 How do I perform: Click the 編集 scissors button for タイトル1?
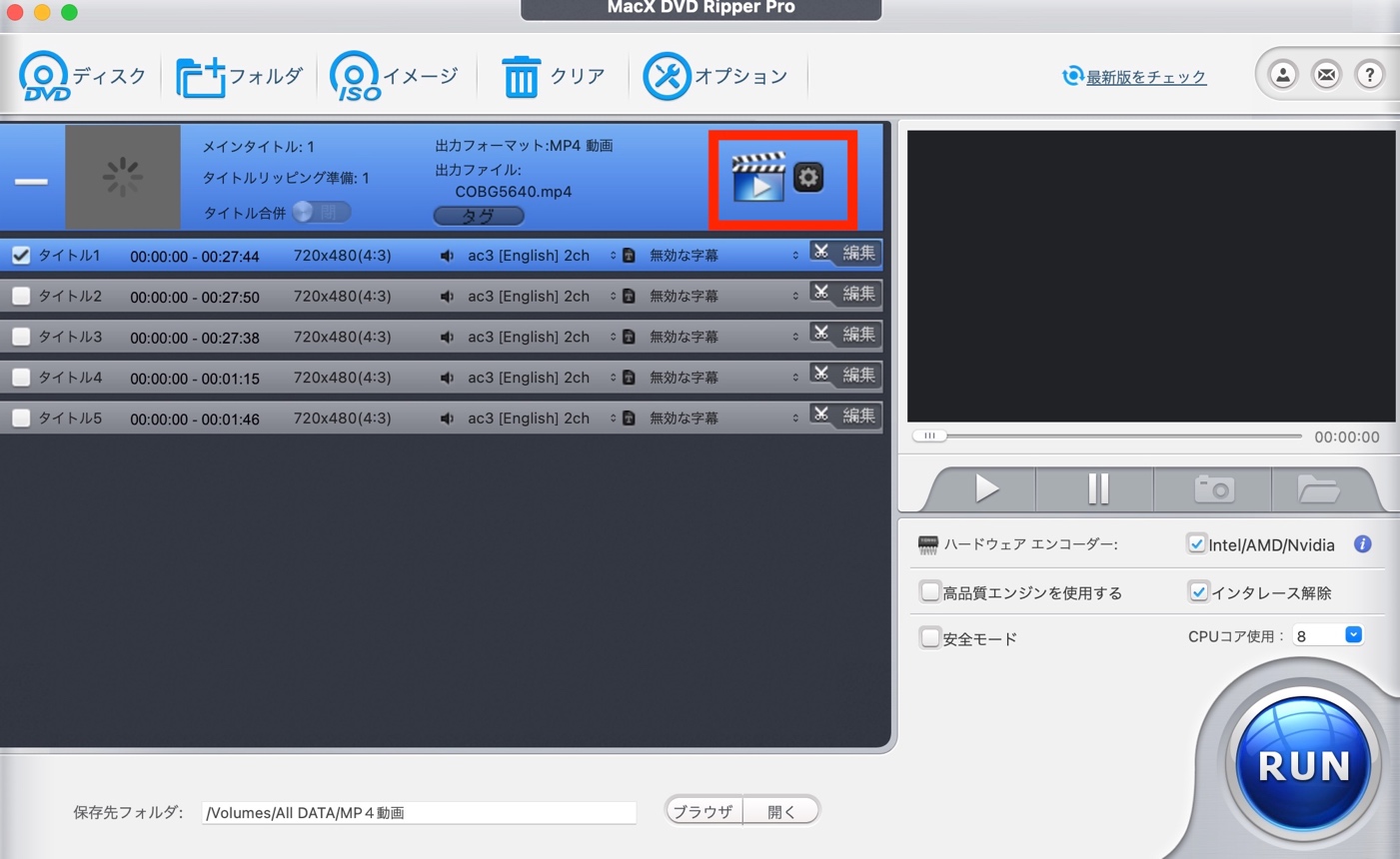(845, 253)
